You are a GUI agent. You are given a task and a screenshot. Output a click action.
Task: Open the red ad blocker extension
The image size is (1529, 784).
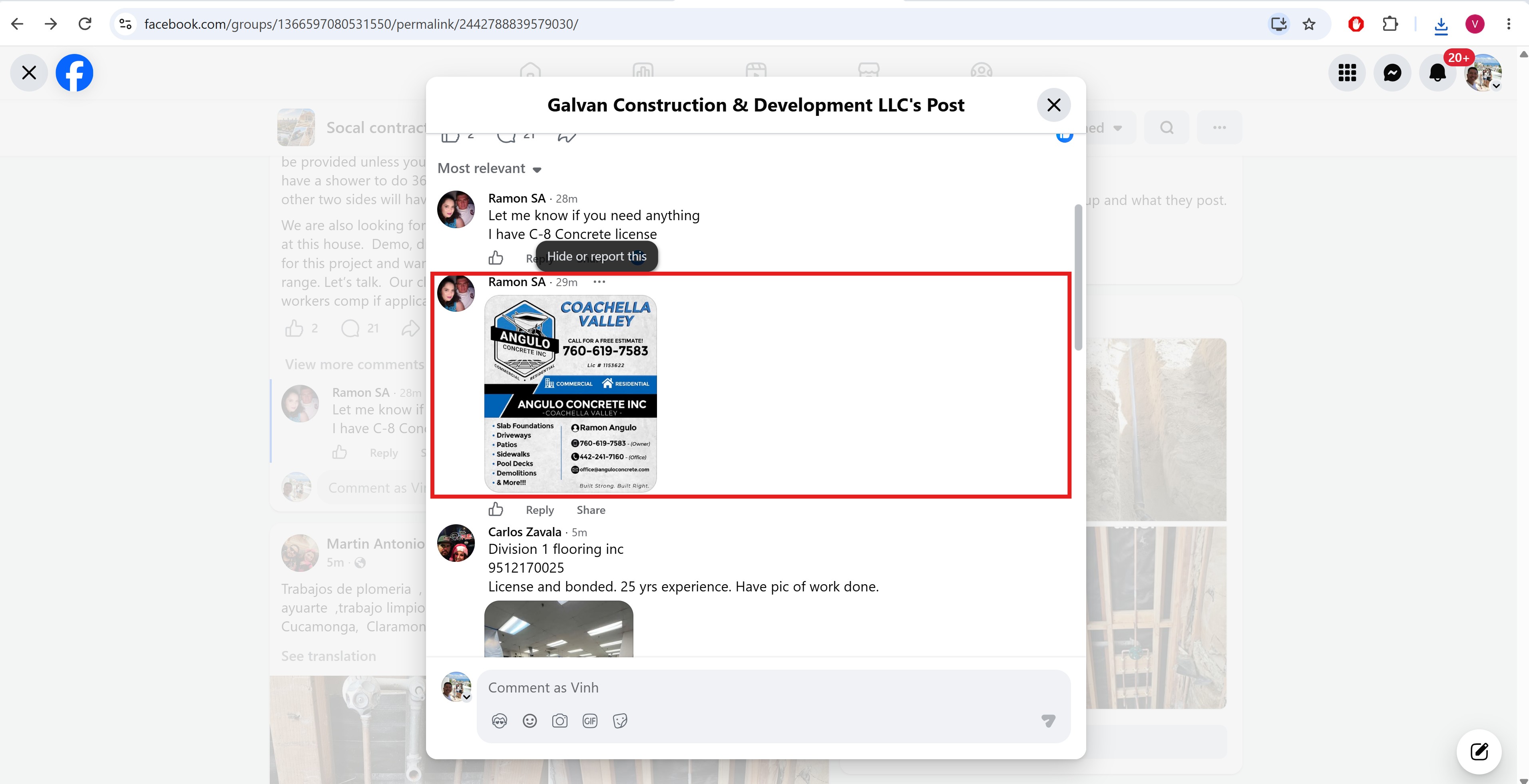point(1356,24)
